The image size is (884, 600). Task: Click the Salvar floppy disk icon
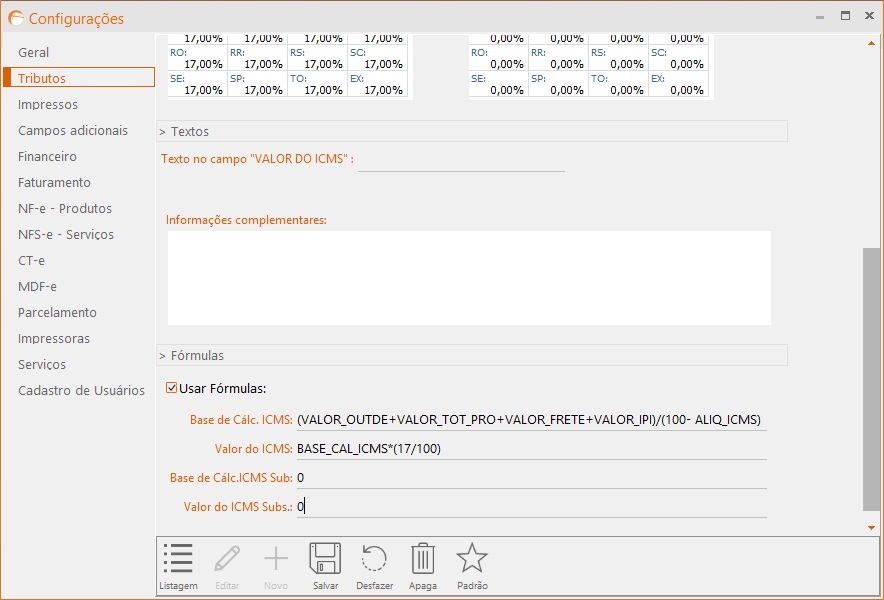325,560
